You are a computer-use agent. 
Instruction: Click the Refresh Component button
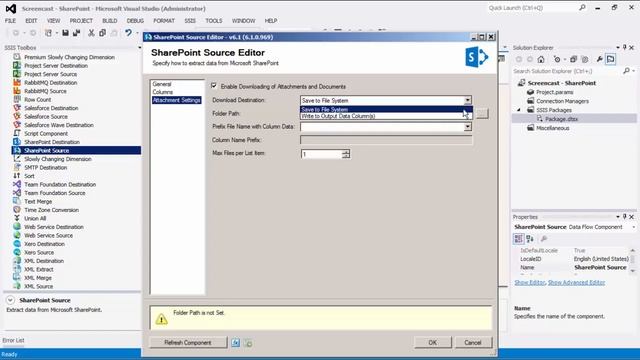point(188,343)
